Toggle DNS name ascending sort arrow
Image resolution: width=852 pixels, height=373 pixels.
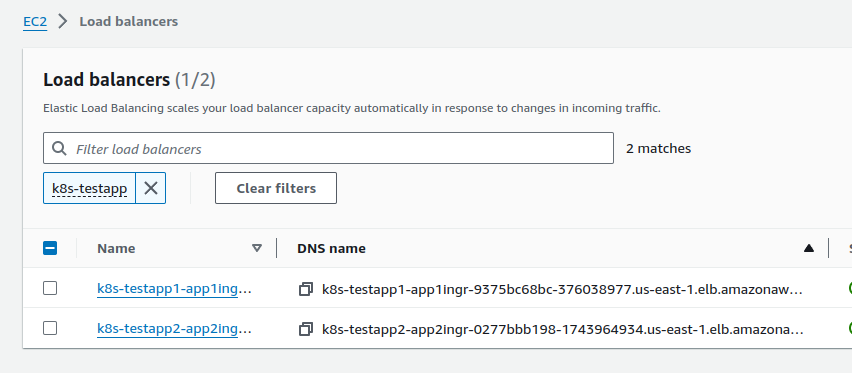point(809,248)
